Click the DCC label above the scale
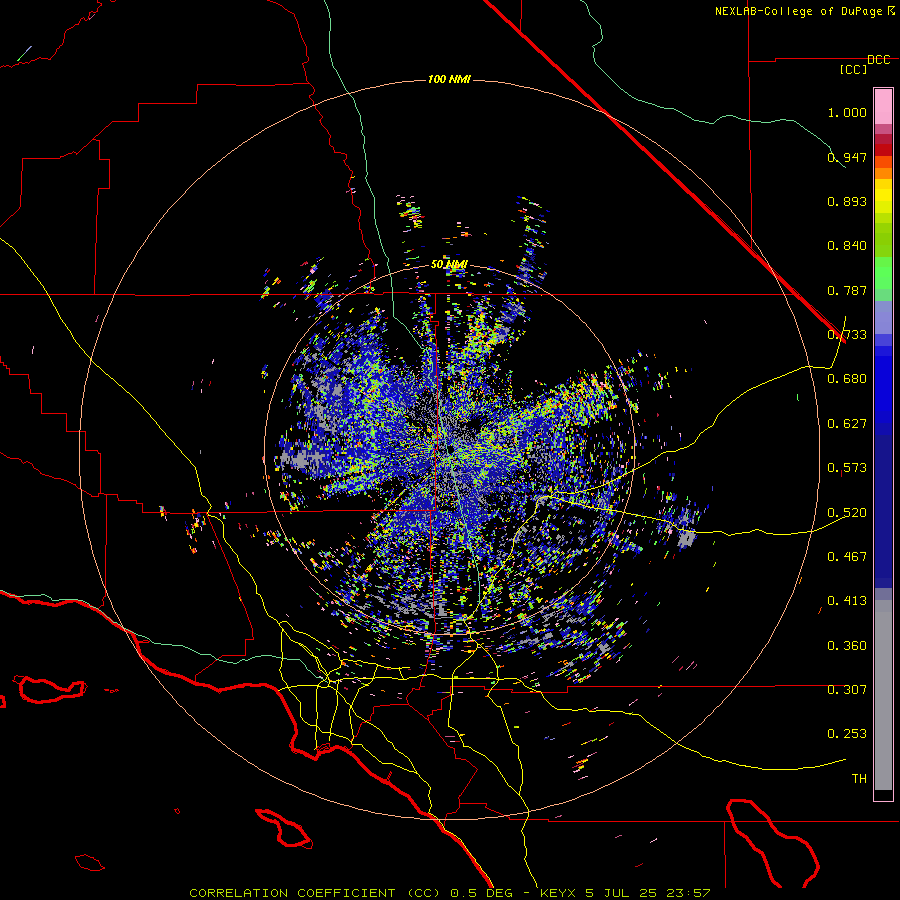 coord(878,60)
